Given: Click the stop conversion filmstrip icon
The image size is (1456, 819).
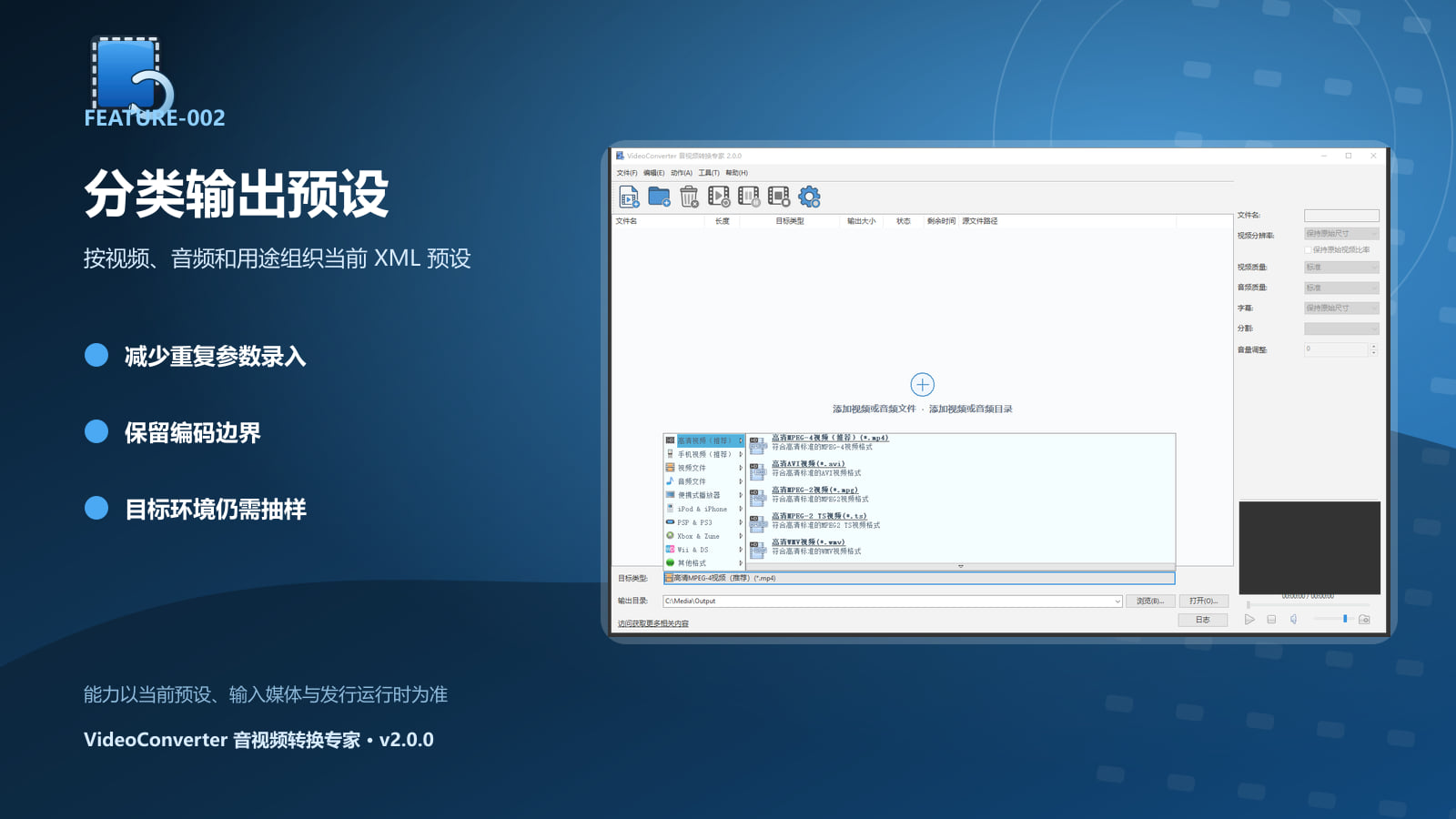Looking at the screenshot, I should pos(779,197).
